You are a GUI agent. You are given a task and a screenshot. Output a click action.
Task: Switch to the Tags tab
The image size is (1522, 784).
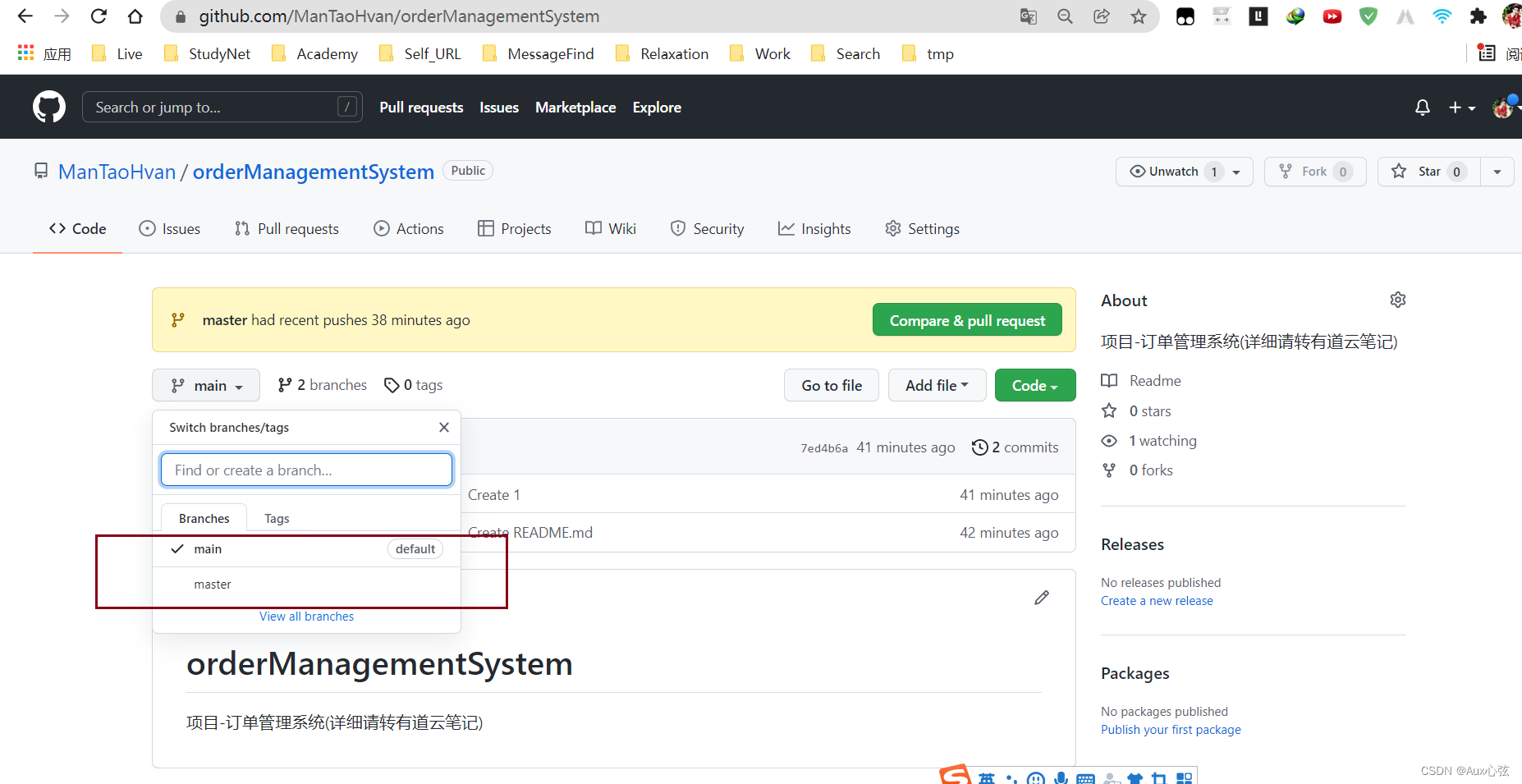(277, 518)
